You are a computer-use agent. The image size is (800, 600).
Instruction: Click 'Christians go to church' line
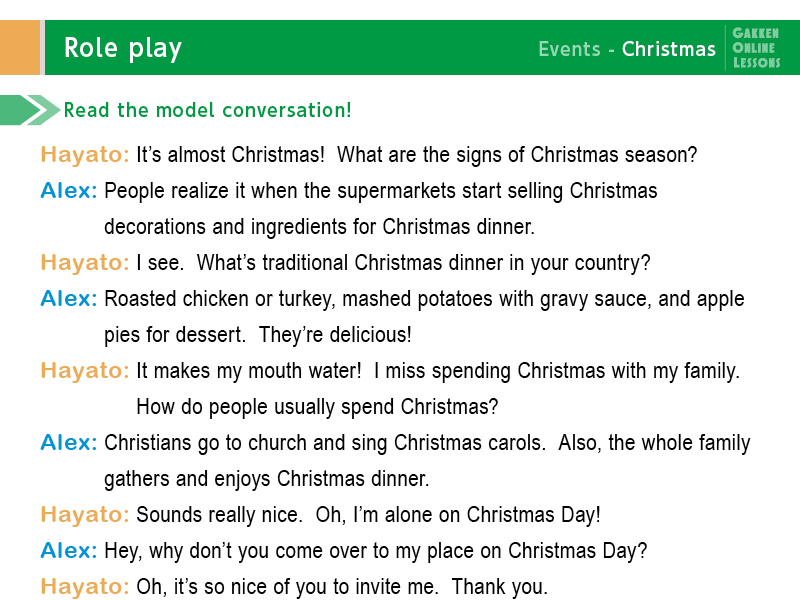427,443
